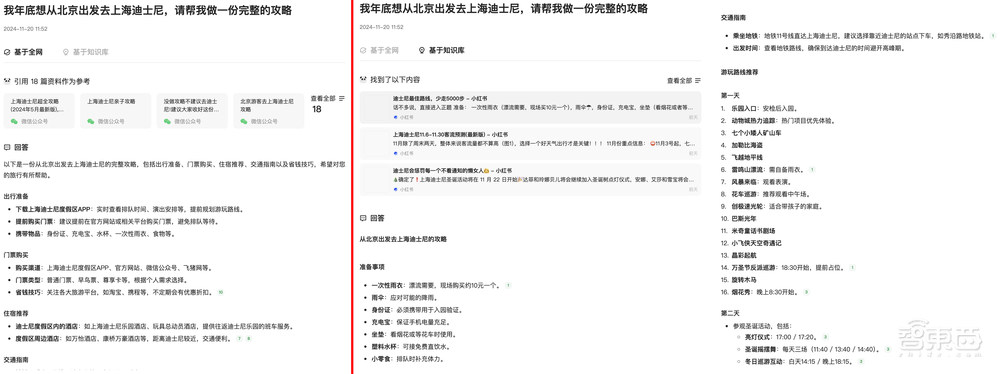Open result 上海迪士尼11.6-11.30客流预测
This screenshot has width=1000, height=374.
[x=530, y=144]
